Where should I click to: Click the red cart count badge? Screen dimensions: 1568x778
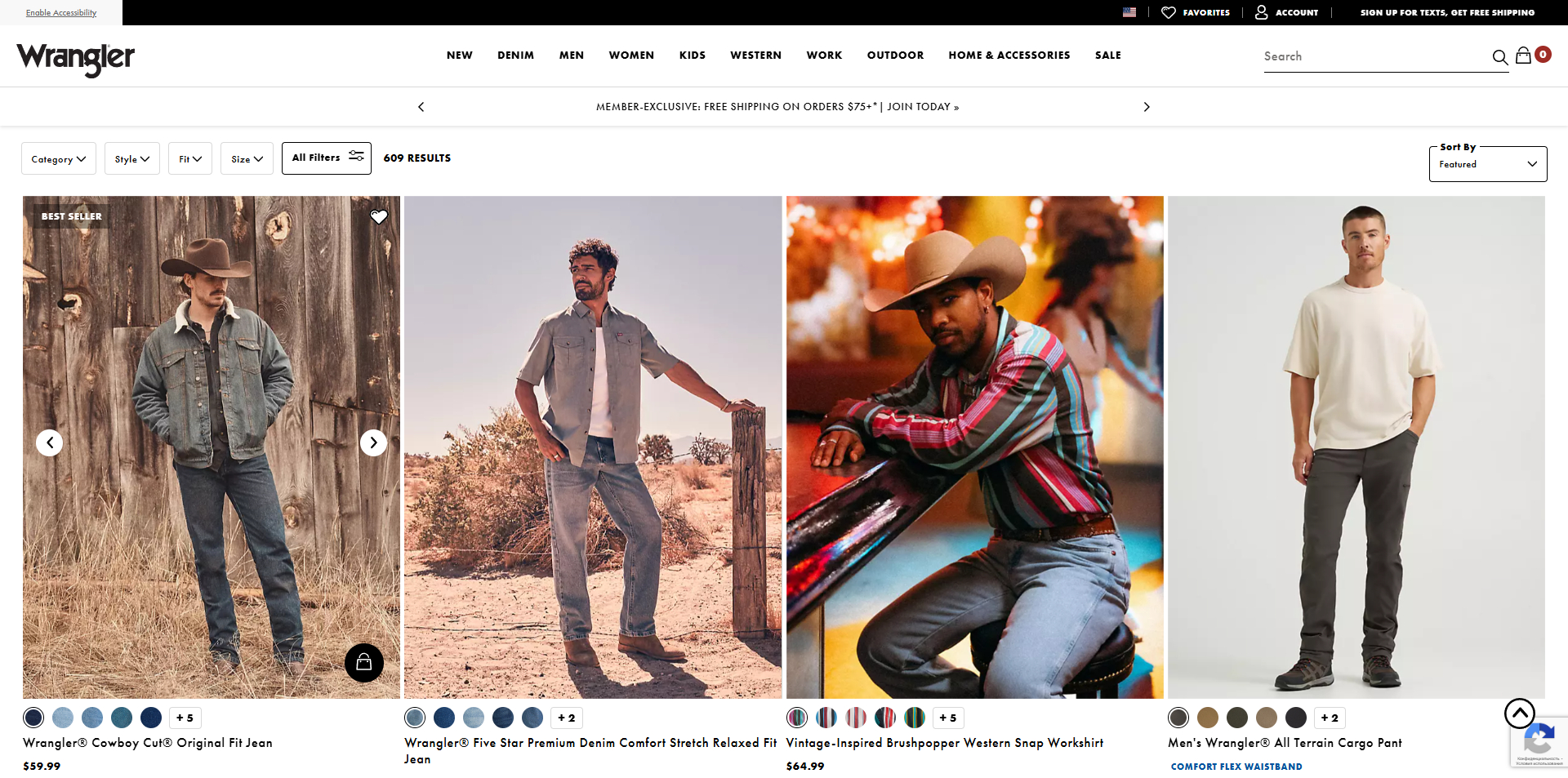coord(1543,54)
